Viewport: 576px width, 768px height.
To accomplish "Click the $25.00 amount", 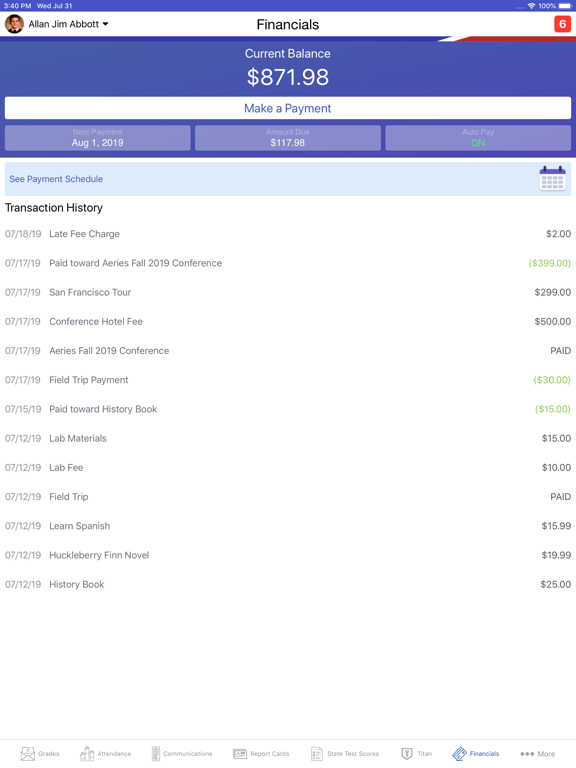I will 555,584.
